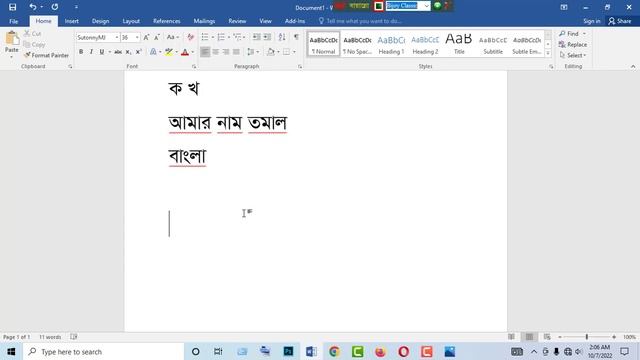Image resolution: width=640 pixels, height=360 pixels.
Task: Adjust the zoom slider handle
Action: coord(587,337)
